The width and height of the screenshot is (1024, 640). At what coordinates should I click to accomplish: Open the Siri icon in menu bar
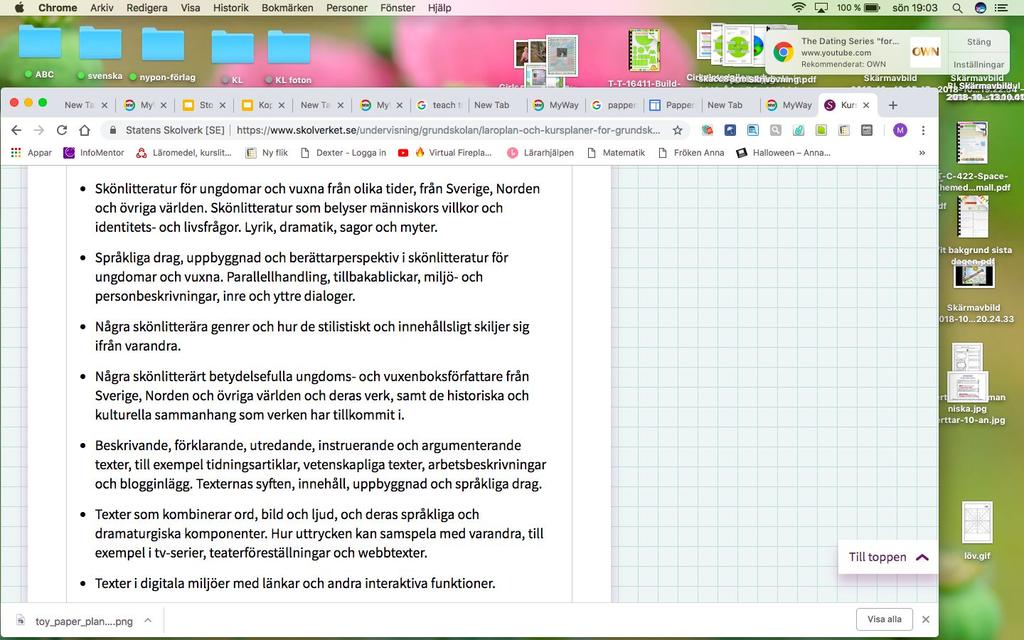[980, 8]
